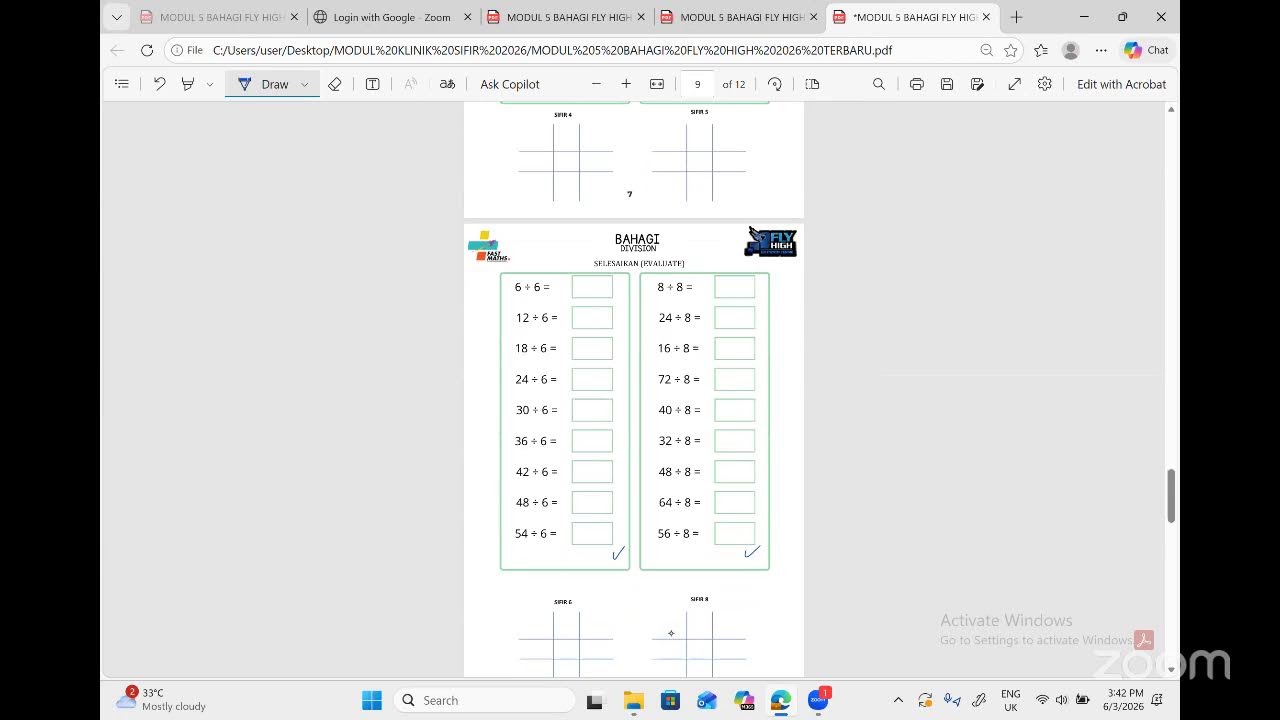Screen dimensions: 1280x720
Task: Open the PDF Find search magnifier
Action: click(879, 84)
